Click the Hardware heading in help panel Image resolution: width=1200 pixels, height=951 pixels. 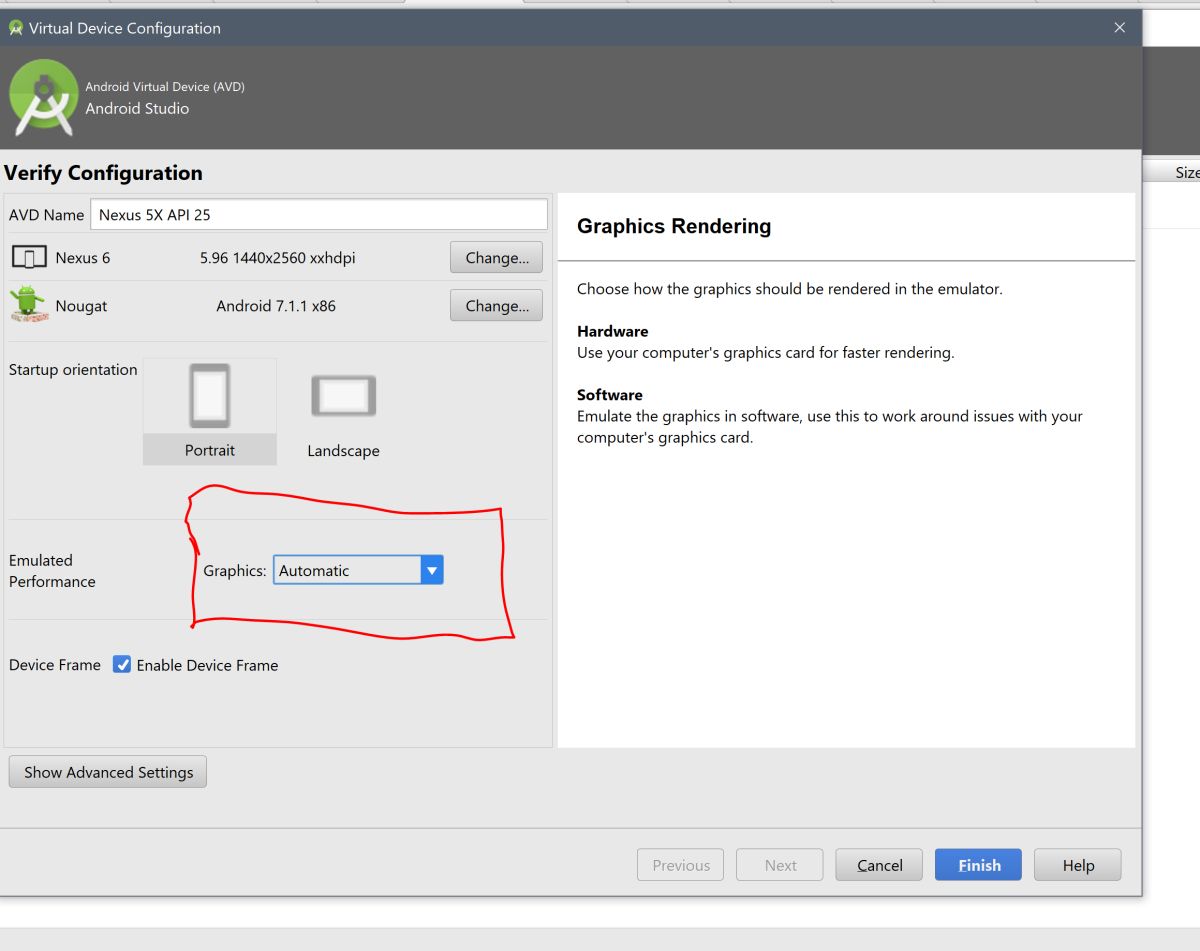613,331
